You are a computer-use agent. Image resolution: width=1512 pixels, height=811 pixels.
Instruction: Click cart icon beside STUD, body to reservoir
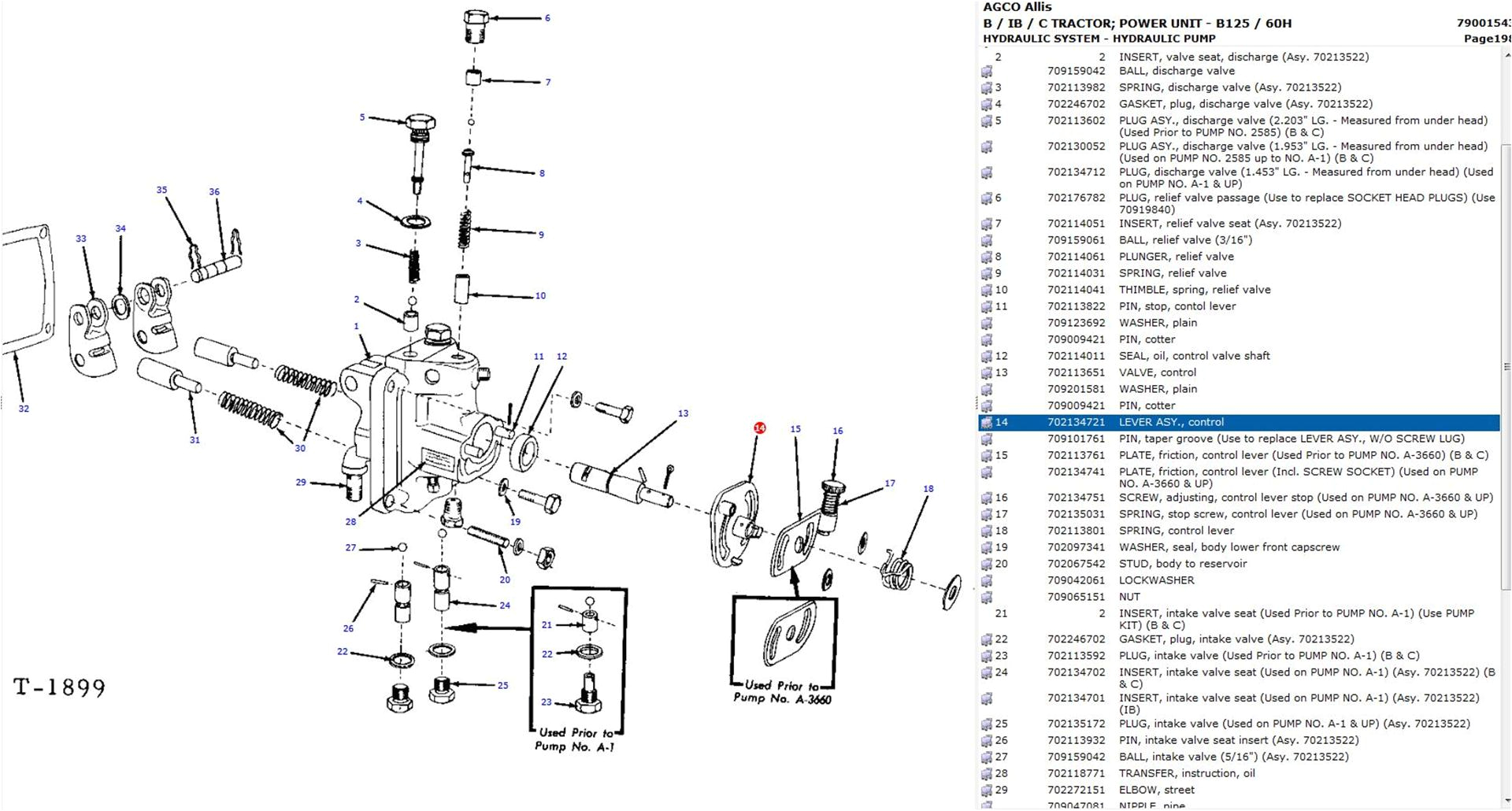986,564
